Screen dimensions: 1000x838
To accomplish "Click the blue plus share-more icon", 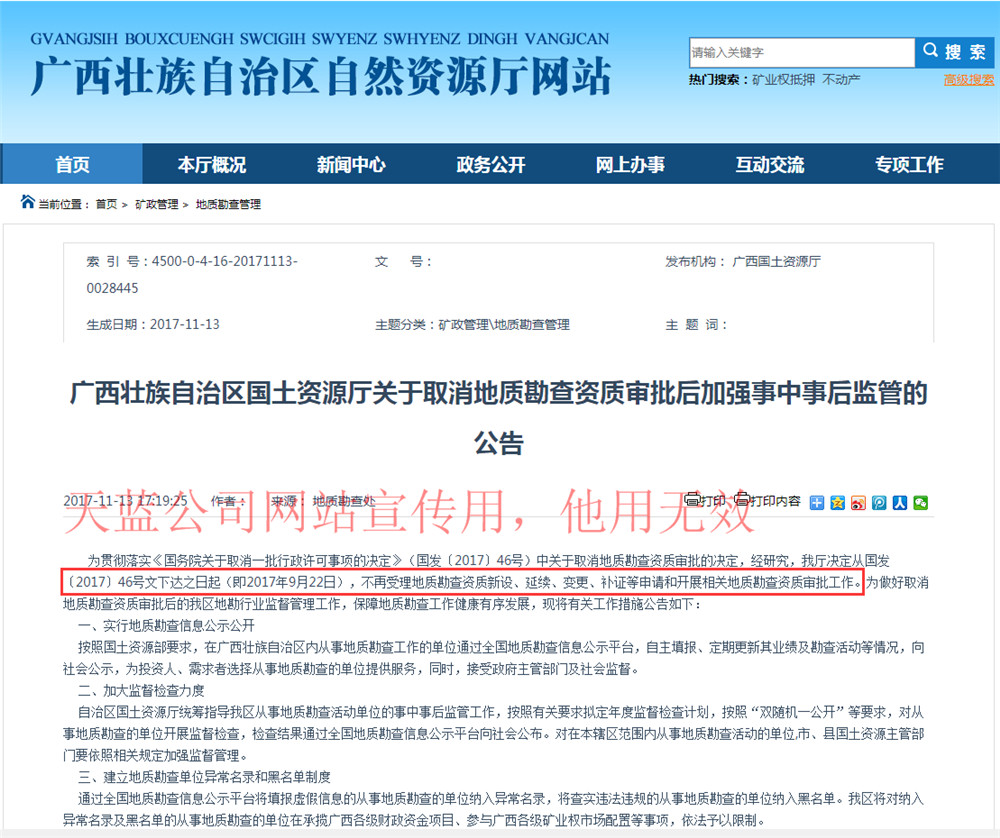I will tap(817, 502).
